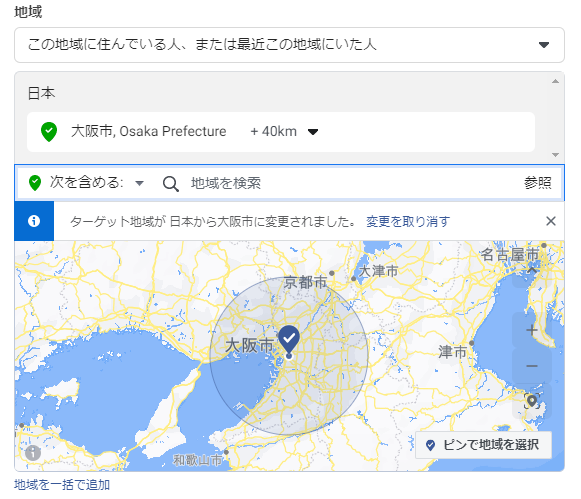Collapse map controls with up chevron
The width and height of the screenshot is (581, 499).
click(532, 270)
